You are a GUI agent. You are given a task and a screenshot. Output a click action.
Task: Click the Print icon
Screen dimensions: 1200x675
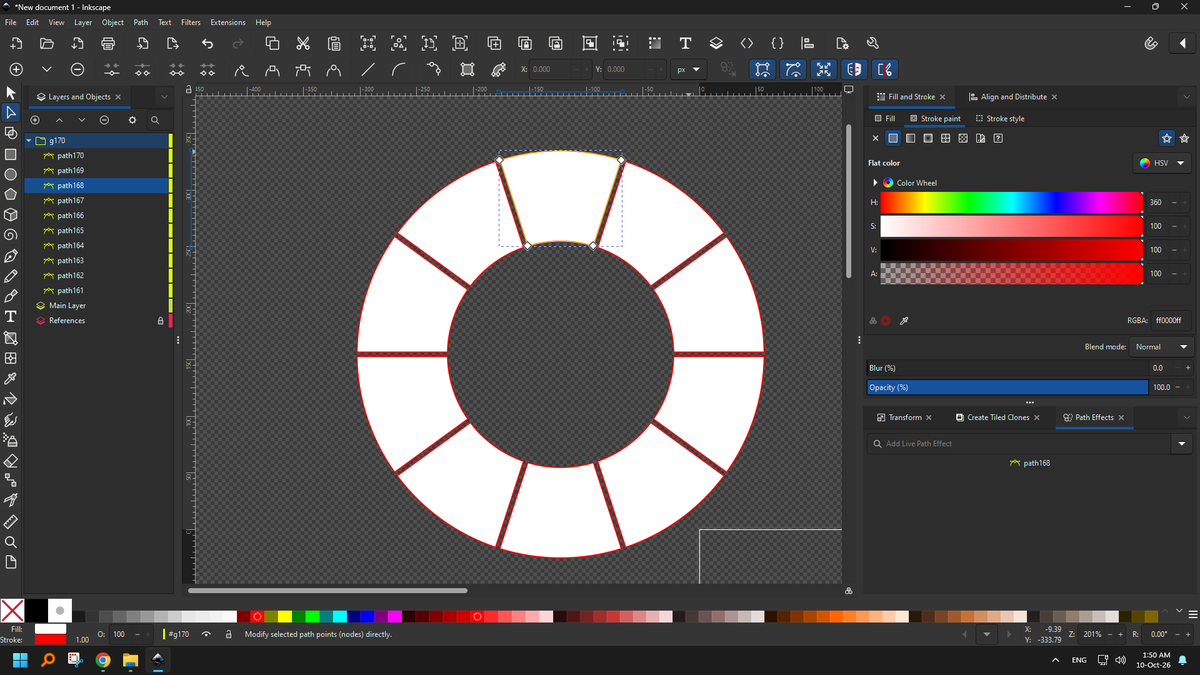pyautogui.click(x=109, y=43)
